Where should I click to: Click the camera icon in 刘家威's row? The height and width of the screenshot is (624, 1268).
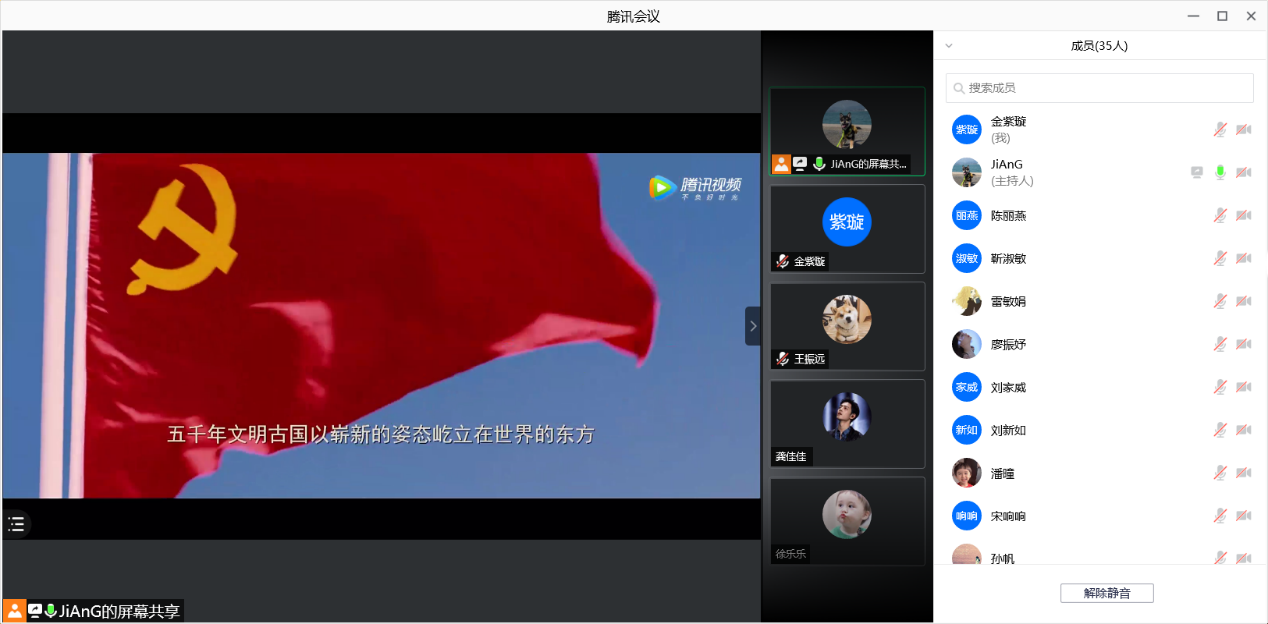pos(1244,387)
